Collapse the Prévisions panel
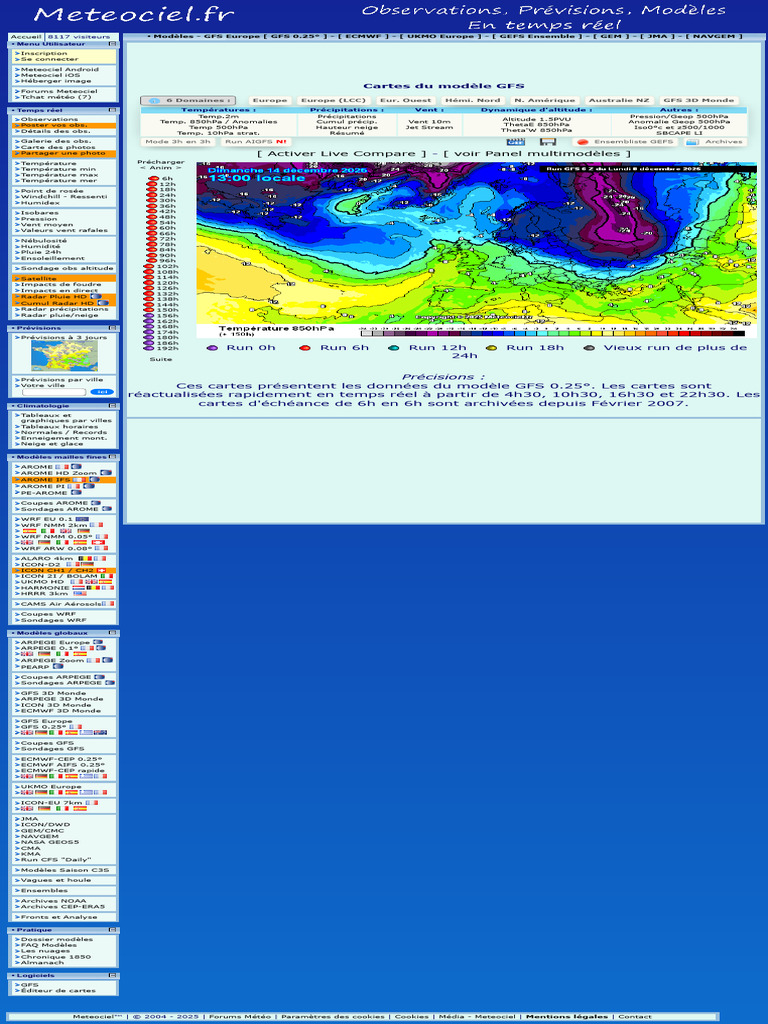The image size is (768, 1024). click(112, 328)
